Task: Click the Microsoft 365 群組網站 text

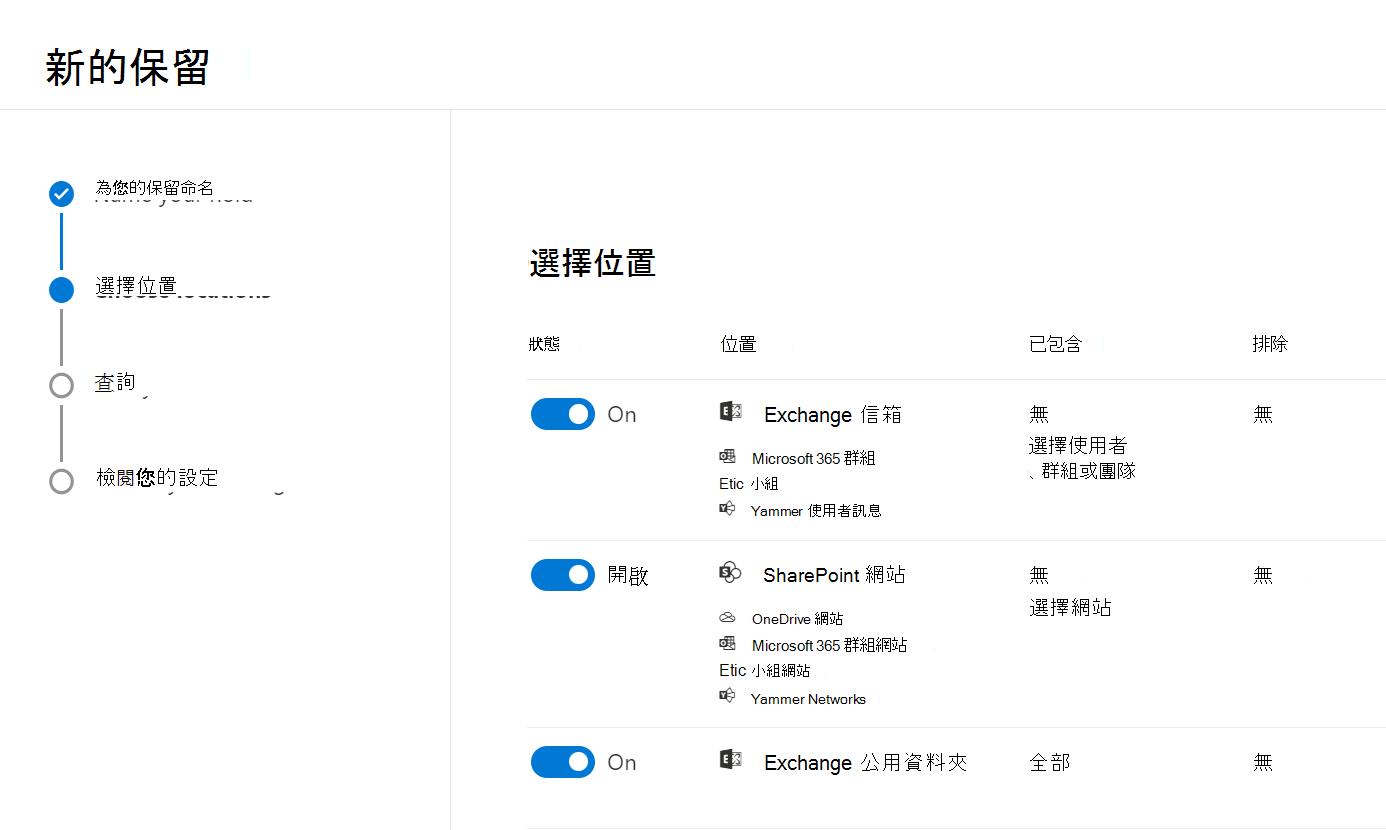Action: click(829, 645)
